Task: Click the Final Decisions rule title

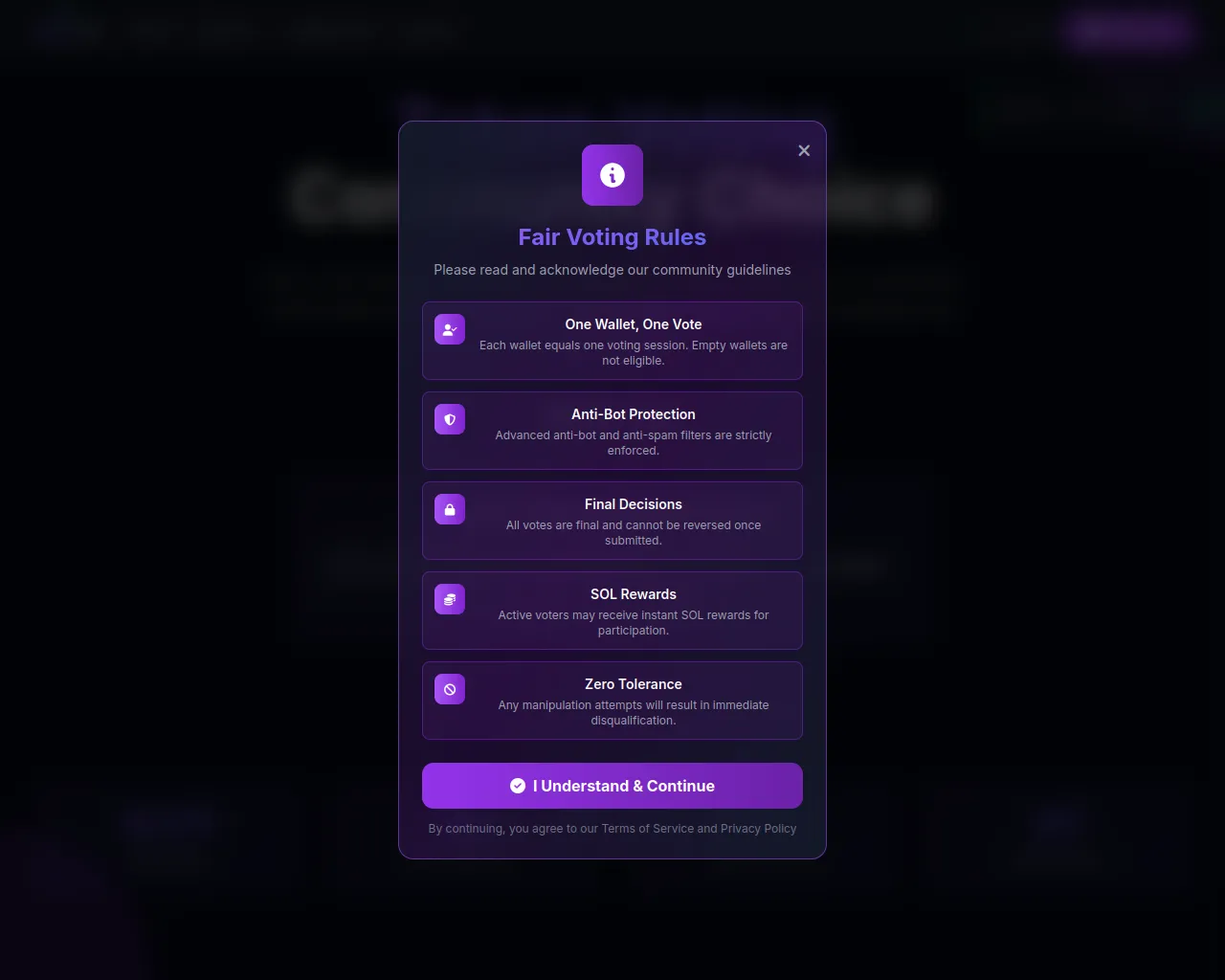Action: [x=634, y=504]
